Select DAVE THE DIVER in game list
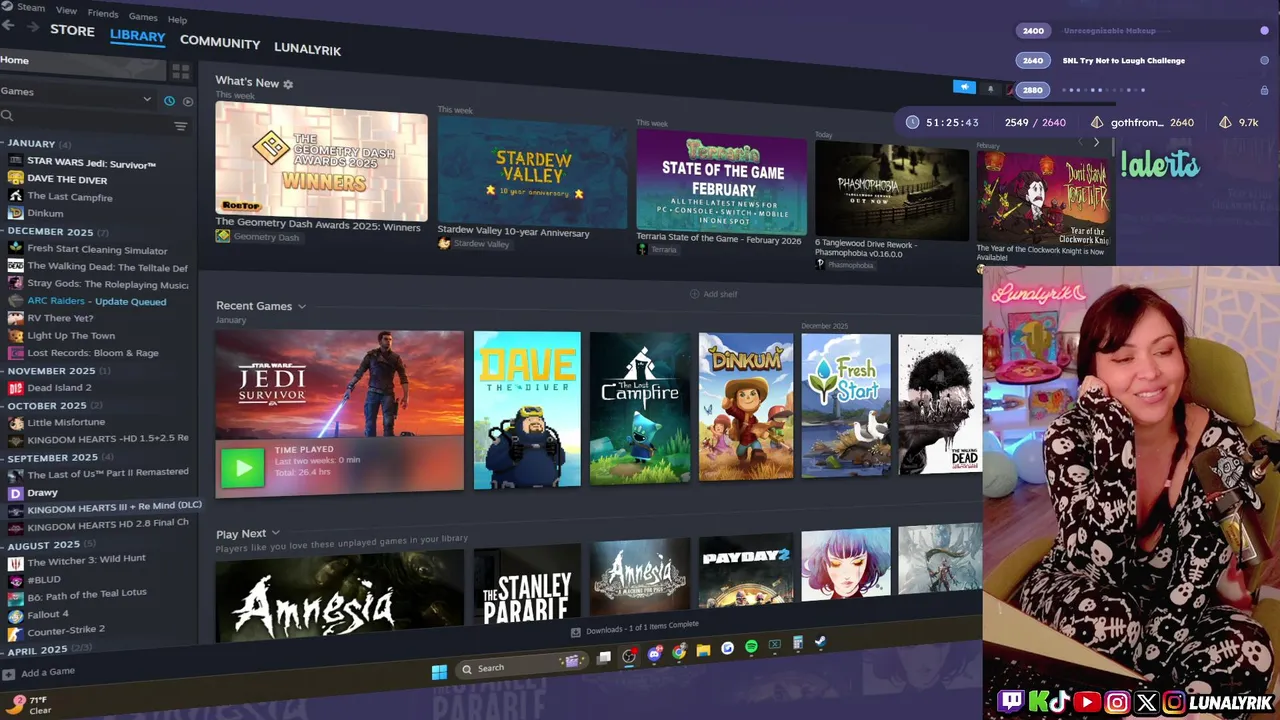This screenshot has width=1280, height=720. [x=67, y=180]
